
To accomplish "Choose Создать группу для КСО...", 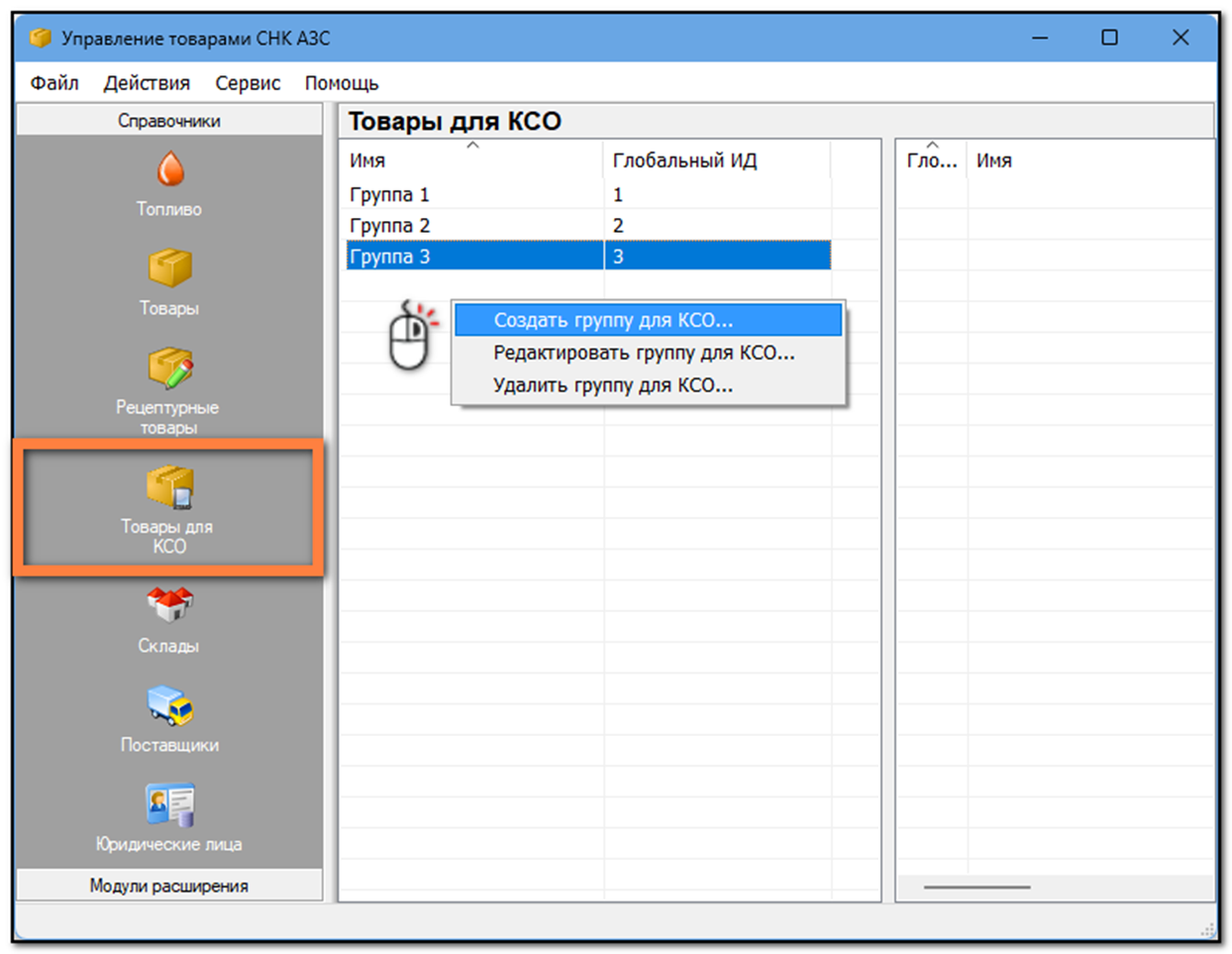I will [648, 320].
